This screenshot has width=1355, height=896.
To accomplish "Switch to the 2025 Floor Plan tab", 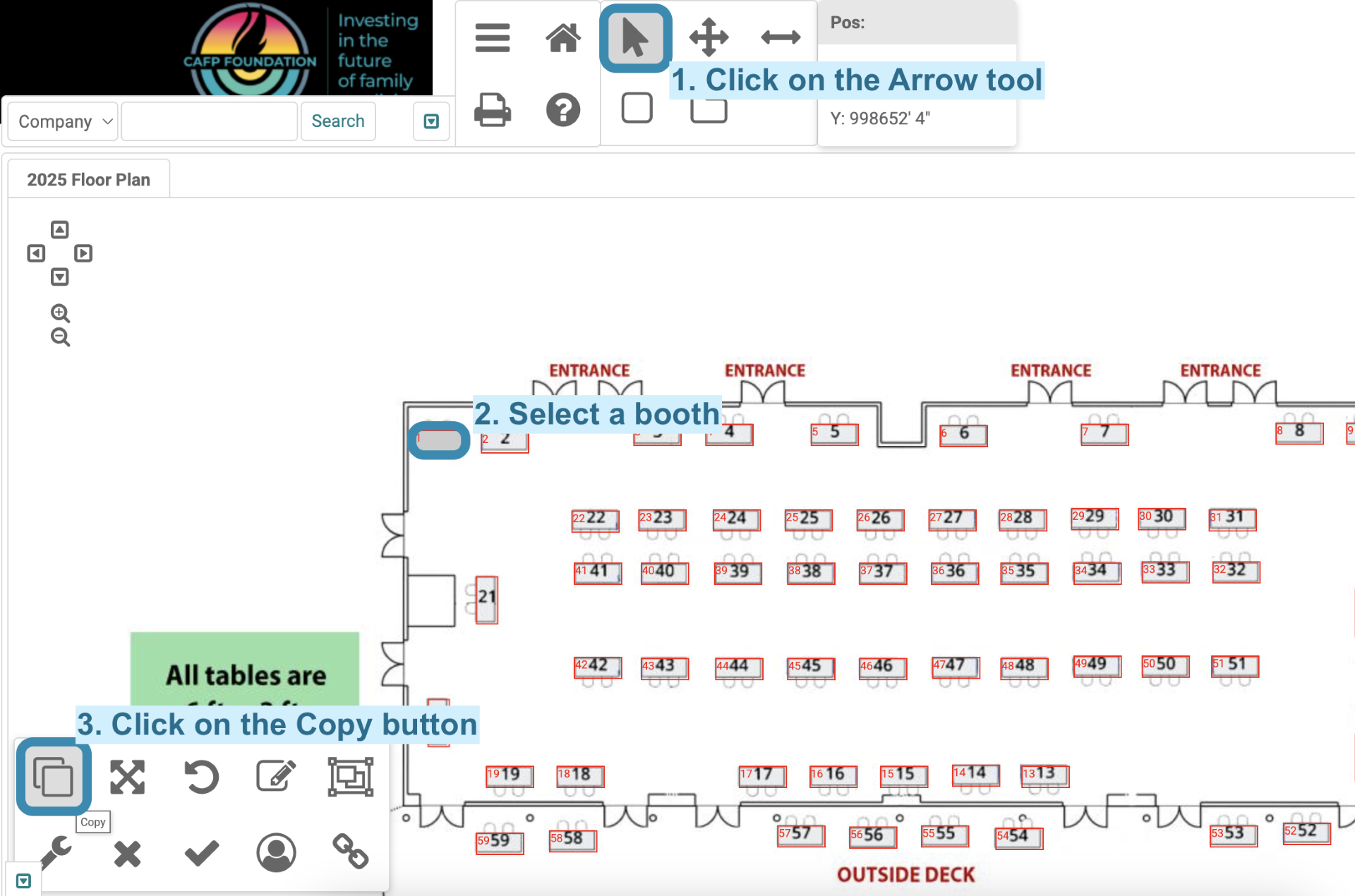I will (89, 179).
